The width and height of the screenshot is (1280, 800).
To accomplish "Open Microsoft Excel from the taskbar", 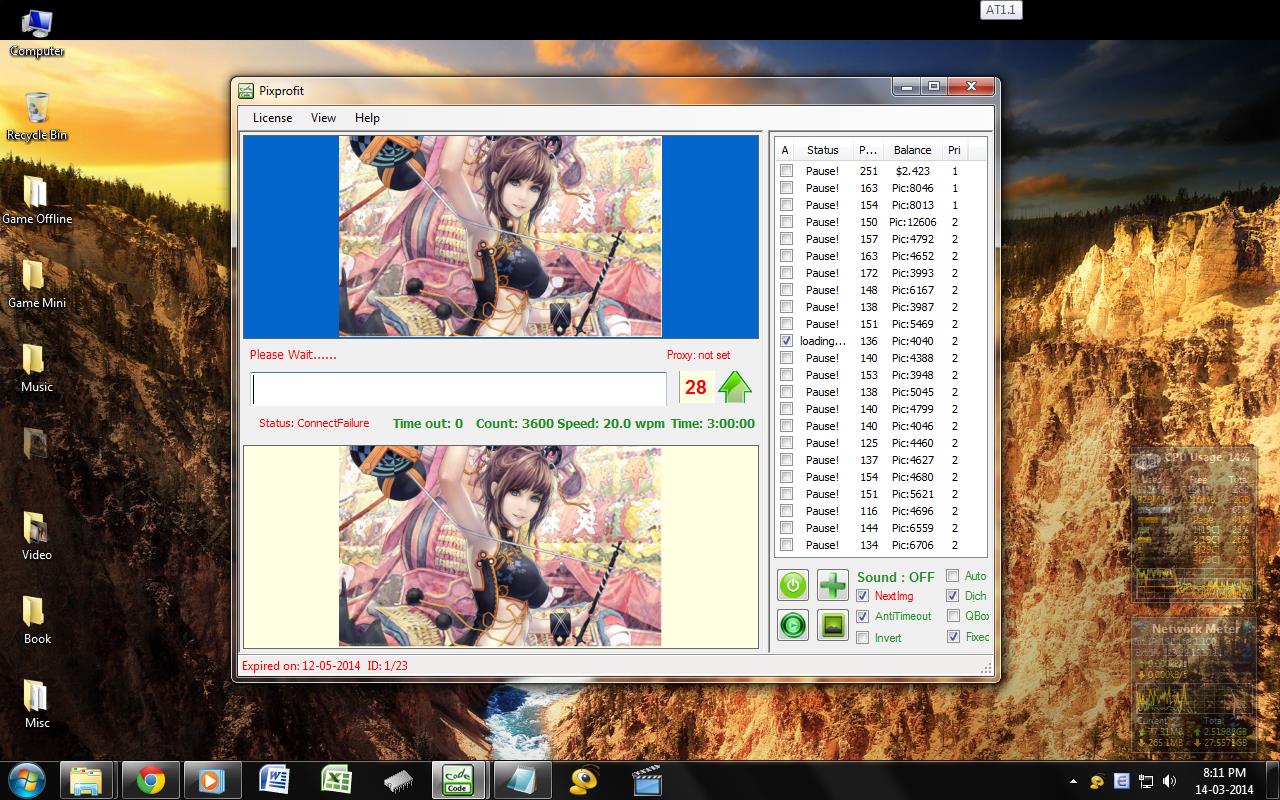I will 335,780.
